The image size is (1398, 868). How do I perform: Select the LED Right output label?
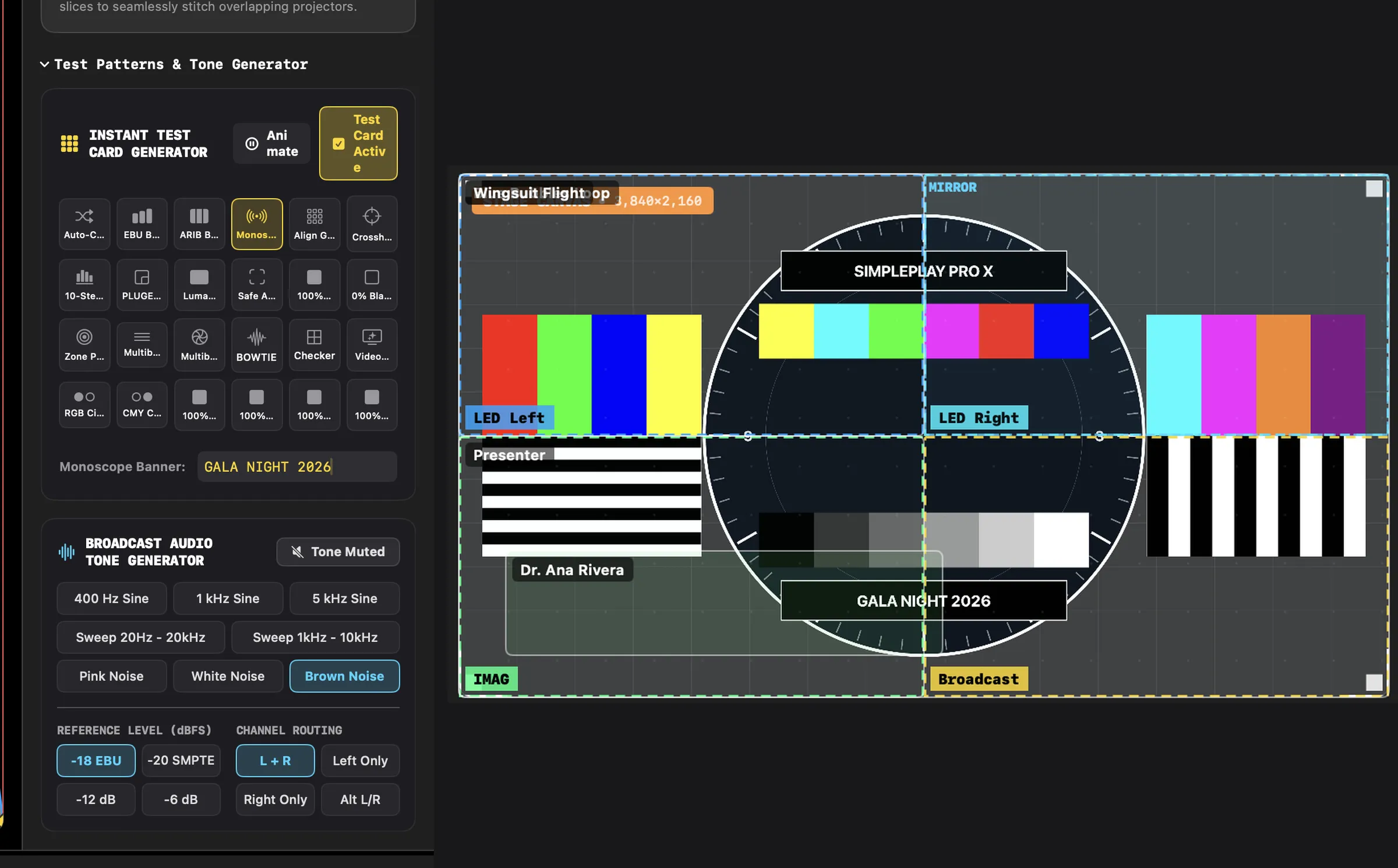coord(979,418)
